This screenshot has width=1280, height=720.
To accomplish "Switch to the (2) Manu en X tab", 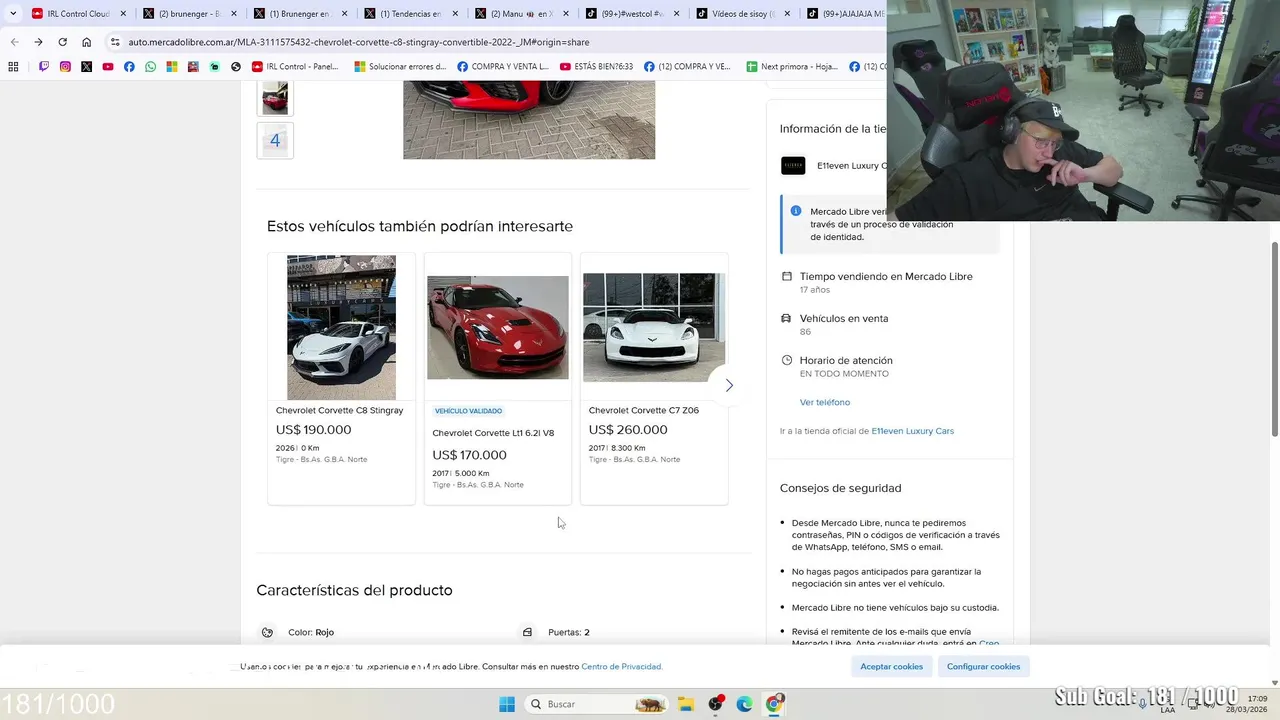I will [520, 14].
